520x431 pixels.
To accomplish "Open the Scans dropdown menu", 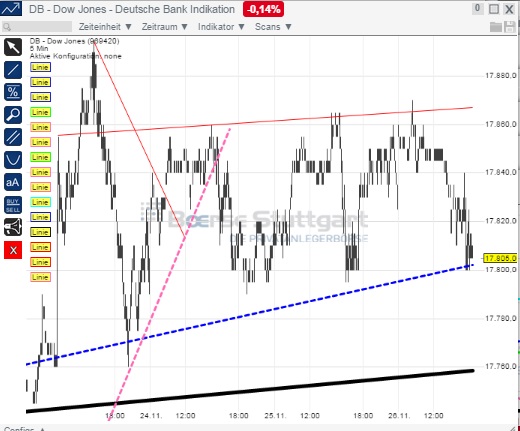I will click(273, 27).
